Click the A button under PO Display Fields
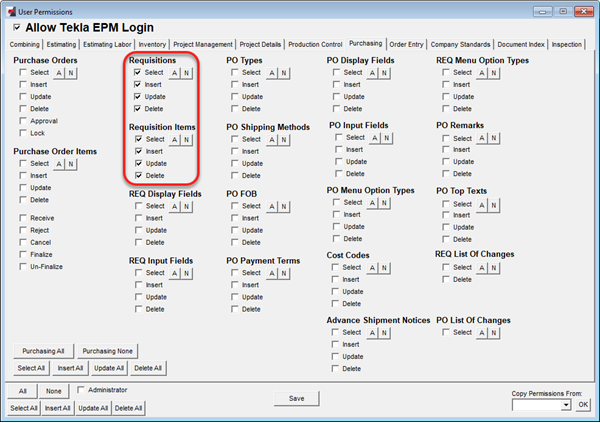 pos(372,73)
